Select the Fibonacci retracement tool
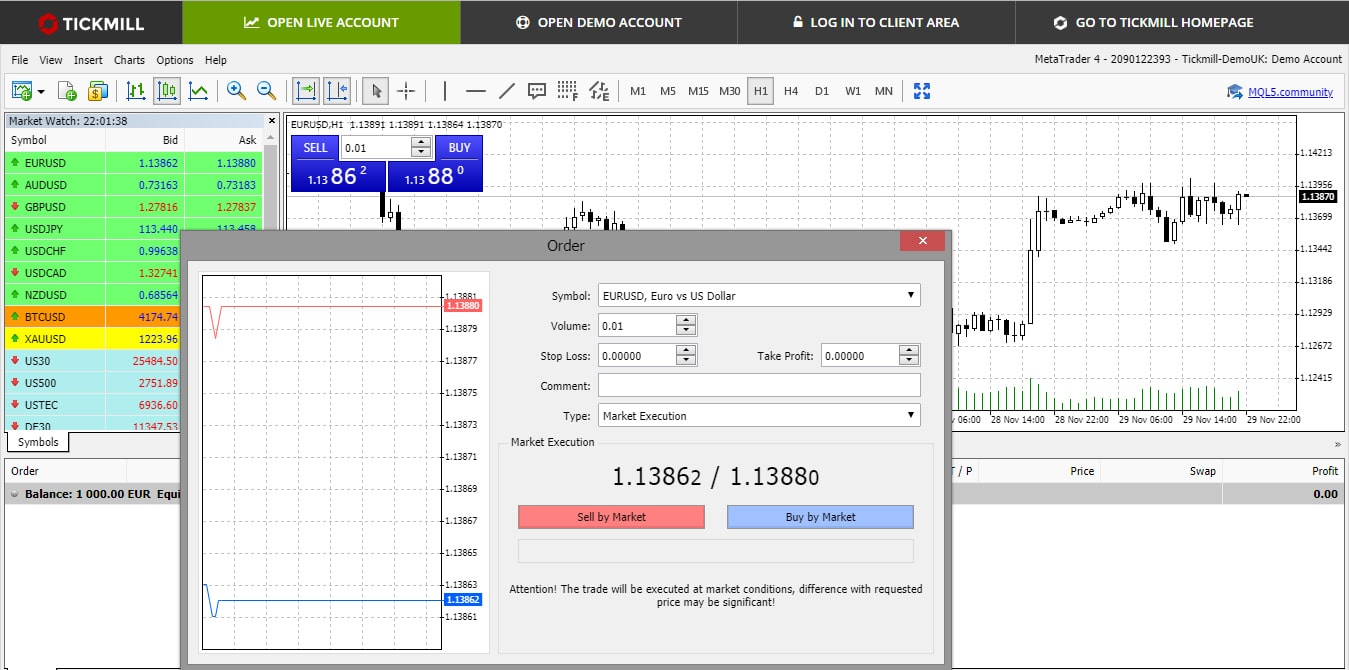 pos(568,91)
